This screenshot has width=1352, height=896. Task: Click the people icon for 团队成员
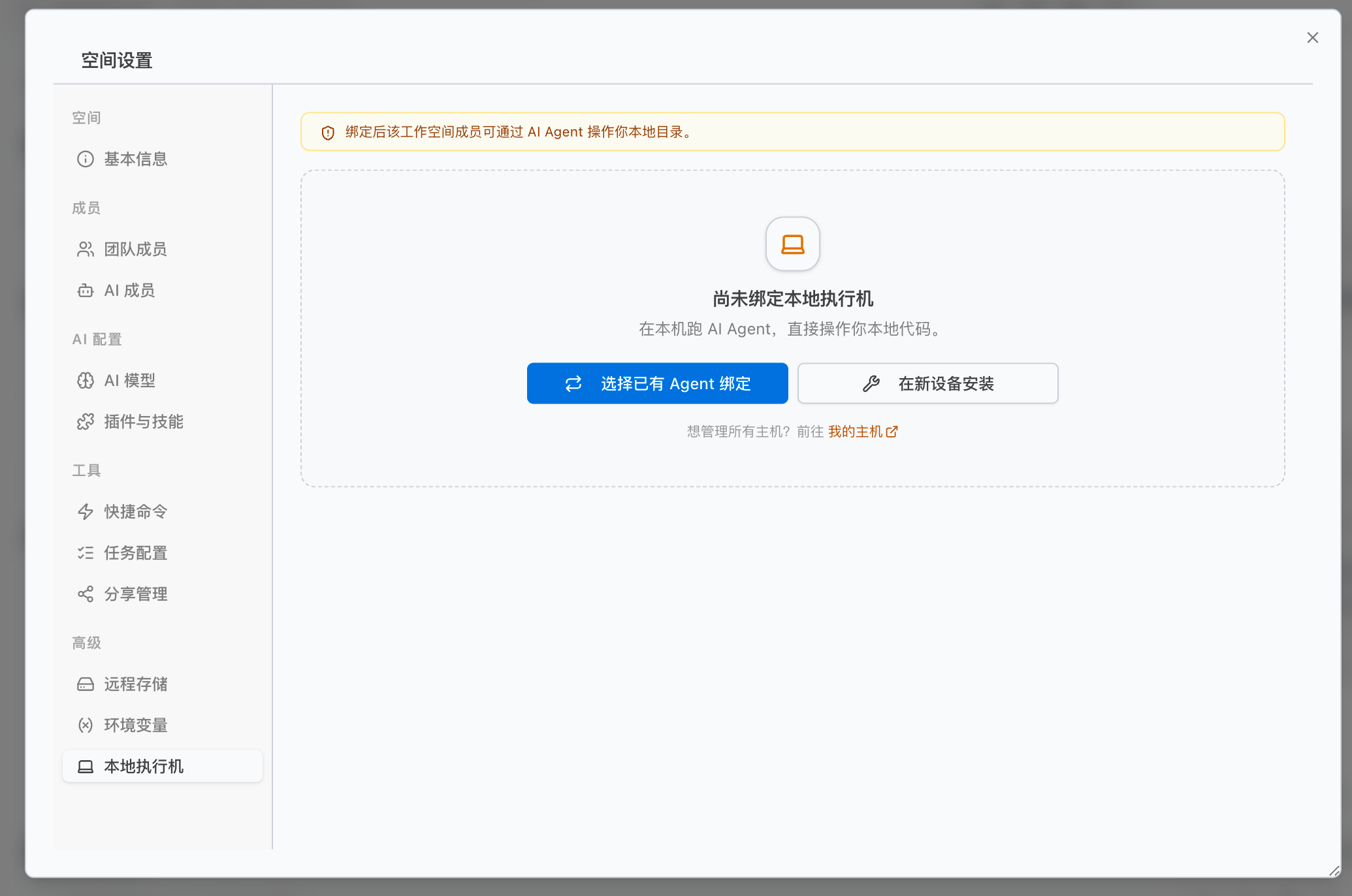86,249
